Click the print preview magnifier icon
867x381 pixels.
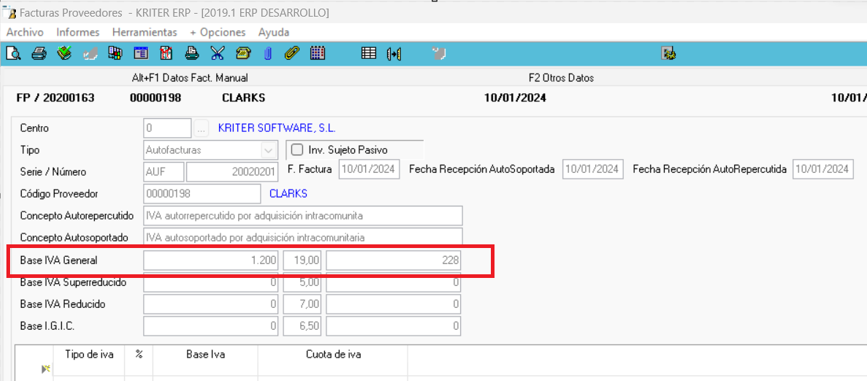tap(13, 54)
